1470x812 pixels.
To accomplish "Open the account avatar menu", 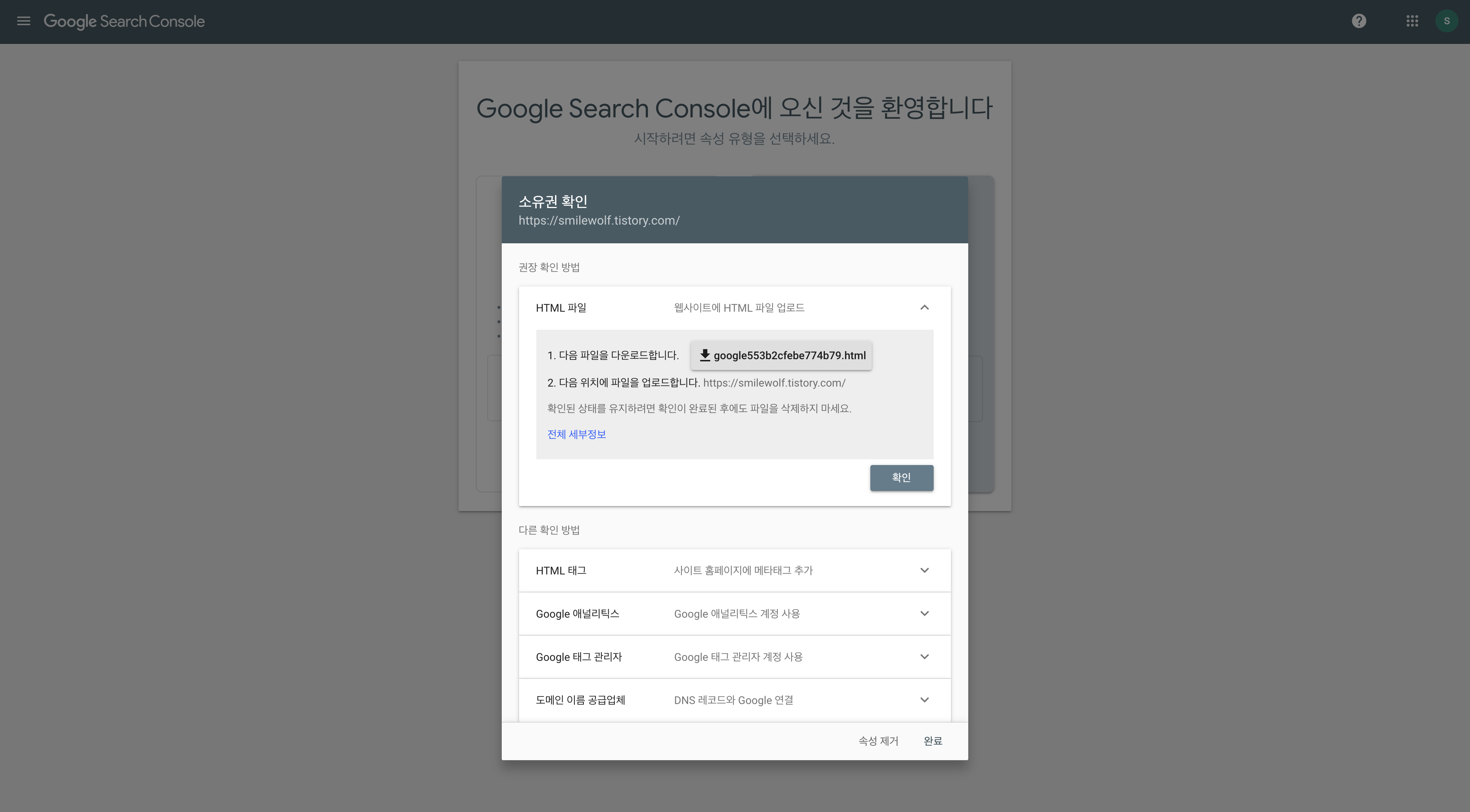I will click(1446, 21).
